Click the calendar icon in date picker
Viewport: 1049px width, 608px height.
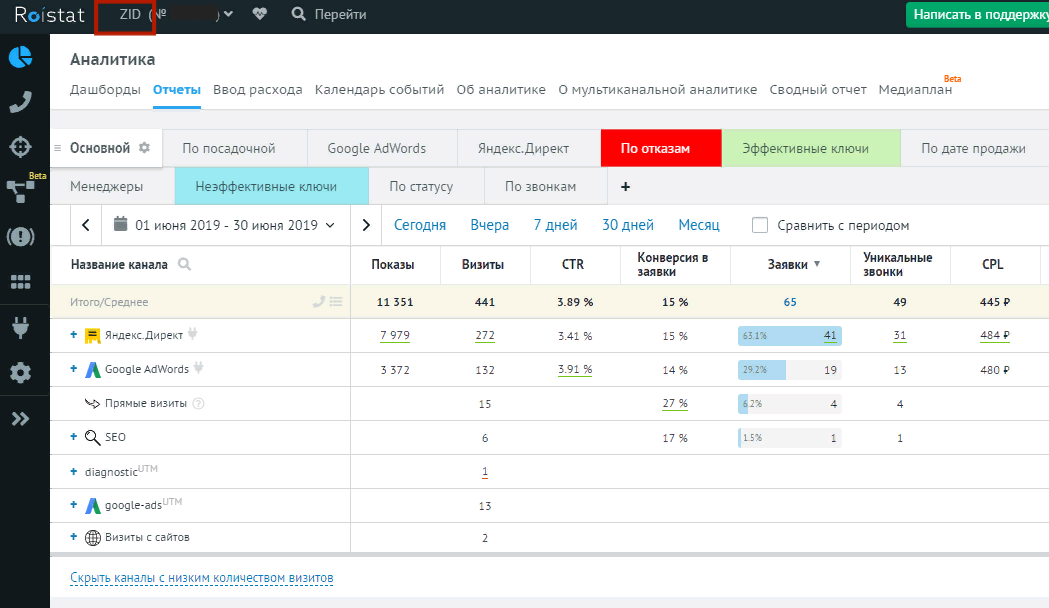[120, 223]
